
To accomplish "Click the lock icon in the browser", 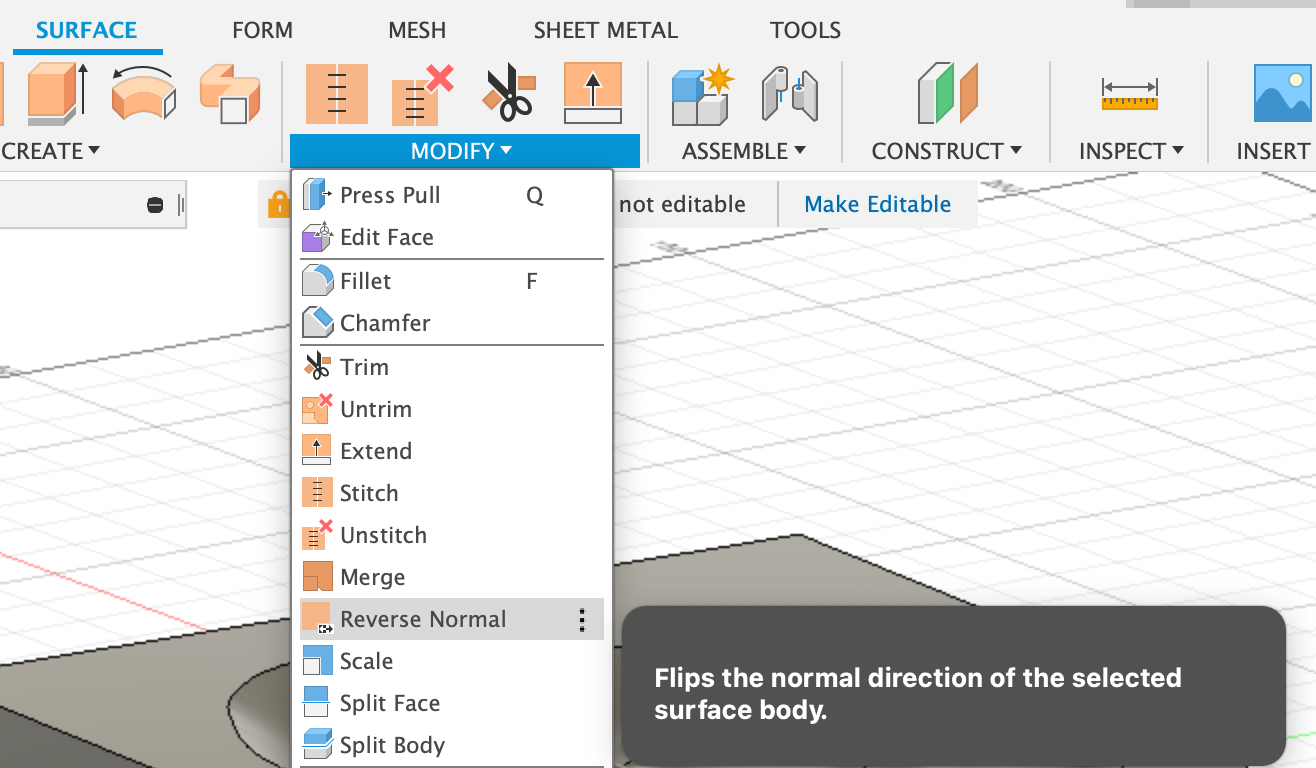I will point(281,203).
